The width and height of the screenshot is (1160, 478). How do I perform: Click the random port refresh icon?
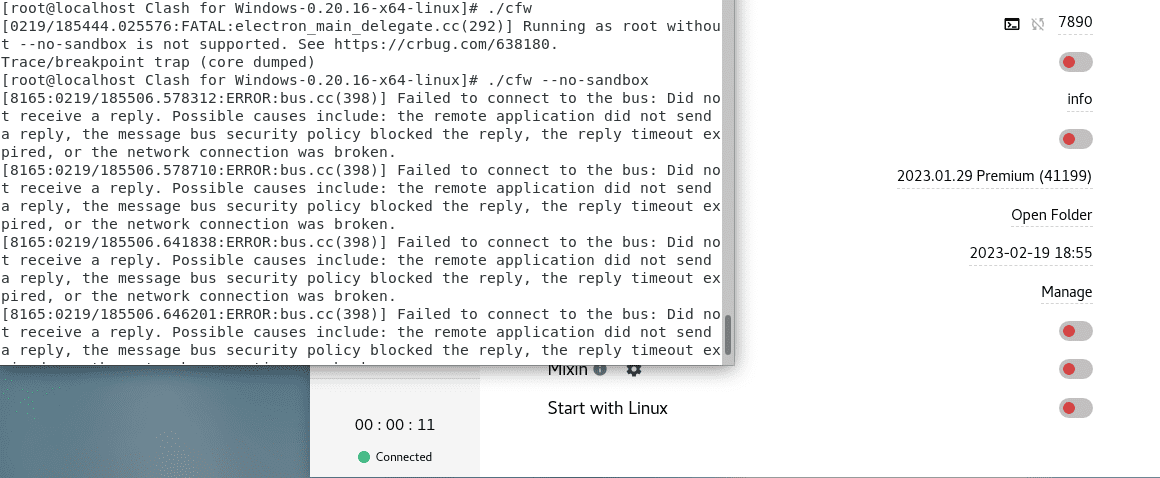pos(1038,24)
